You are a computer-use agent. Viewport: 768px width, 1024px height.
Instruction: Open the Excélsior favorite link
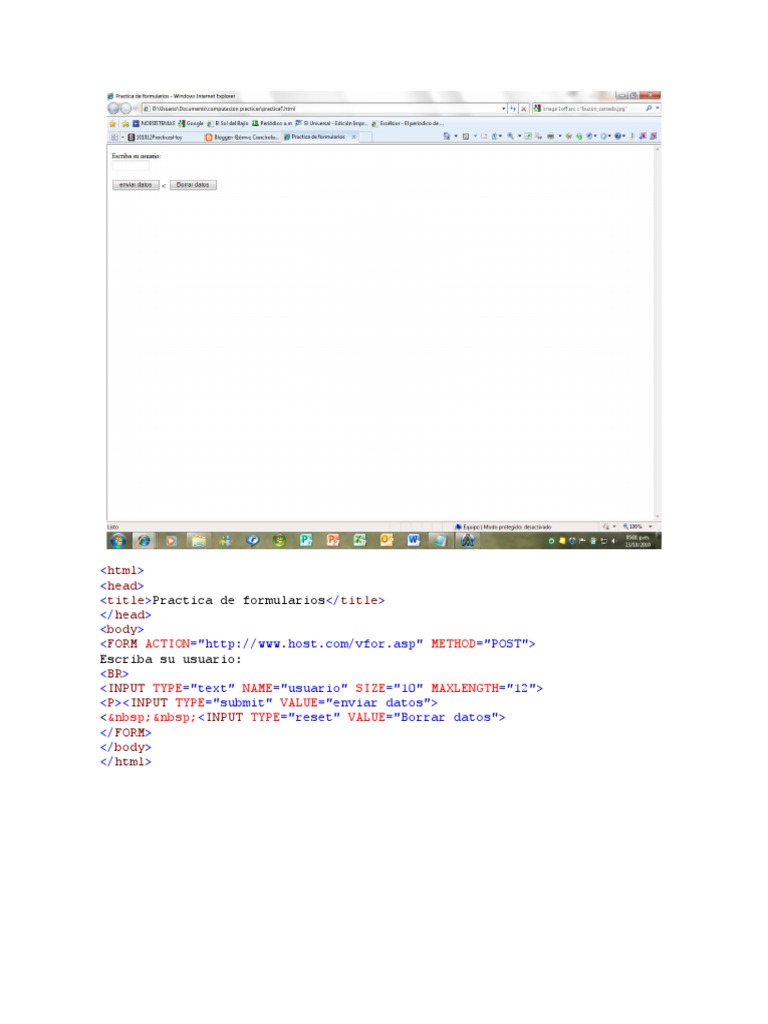[408, 123]
